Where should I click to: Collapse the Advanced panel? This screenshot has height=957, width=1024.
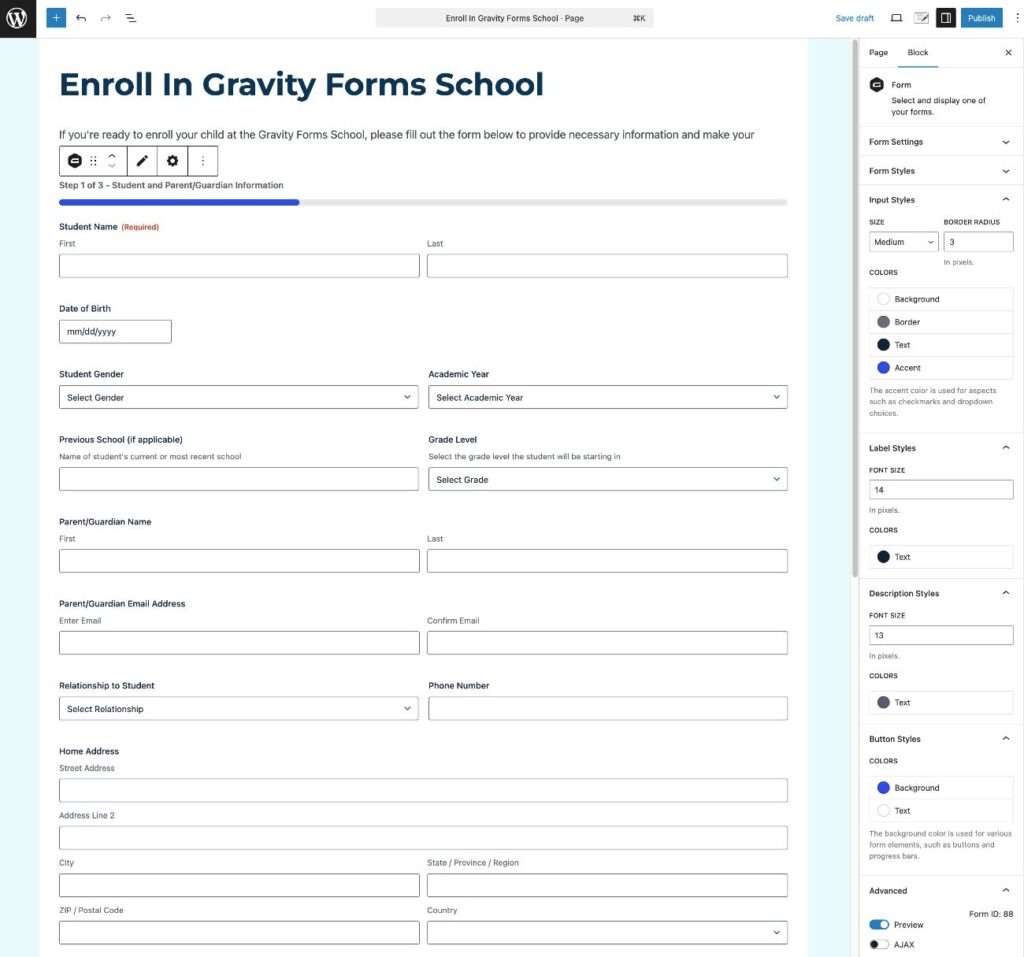point(940,890)
